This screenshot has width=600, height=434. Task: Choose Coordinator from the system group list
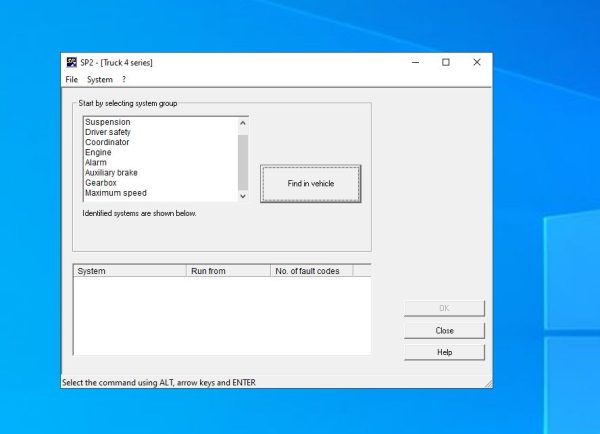click(160, 142)
